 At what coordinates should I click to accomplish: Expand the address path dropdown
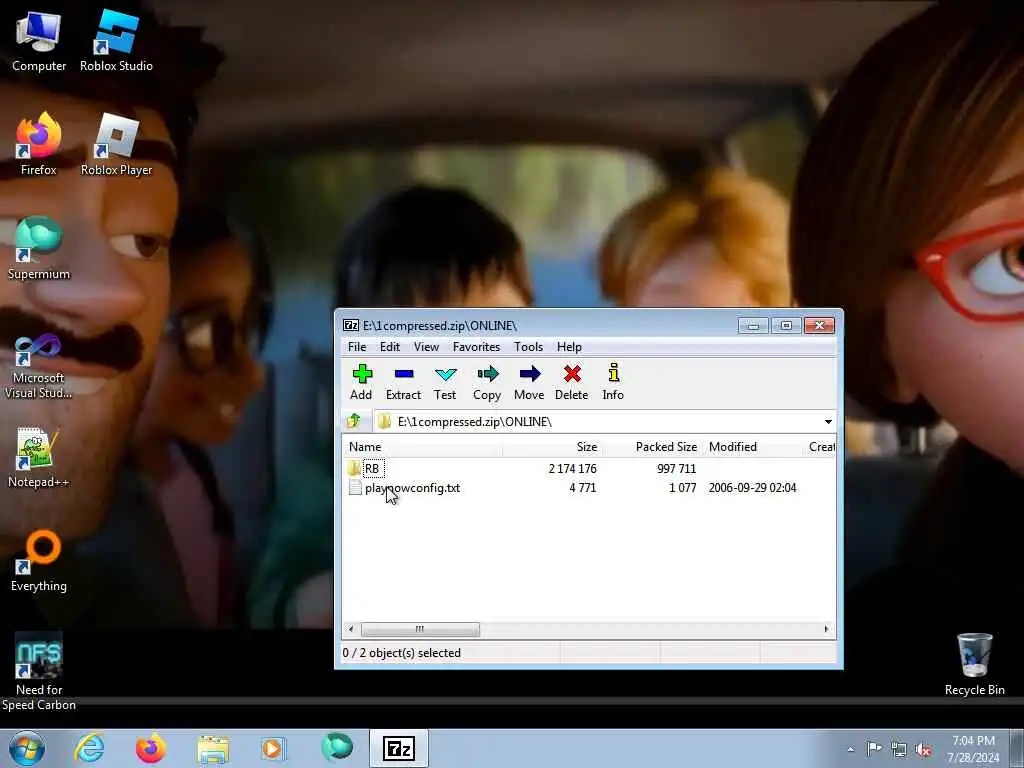[x=827, y=422]
